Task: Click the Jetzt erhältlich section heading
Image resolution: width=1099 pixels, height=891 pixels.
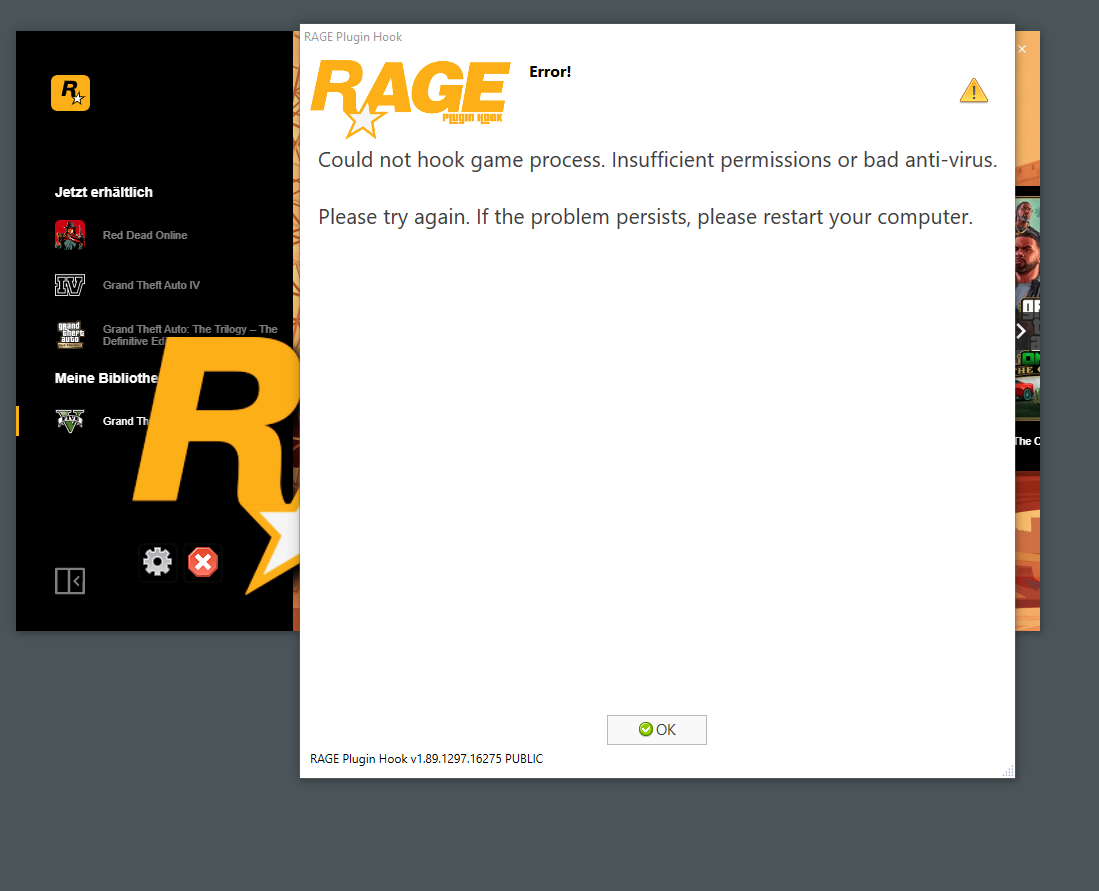Action: click(104, 192)
